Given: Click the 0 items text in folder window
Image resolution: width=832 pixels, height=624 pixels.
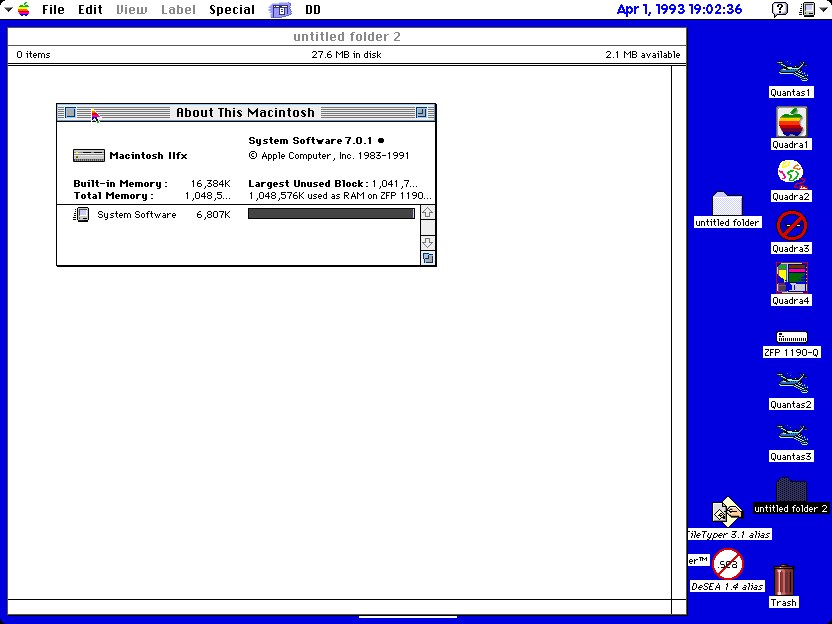Looking at the screenshot, I should 33,55.
